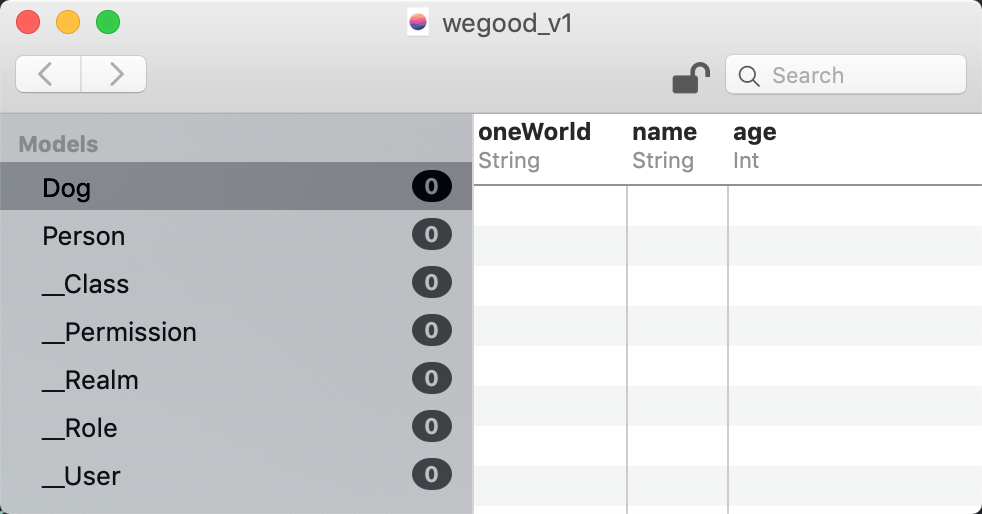The height and width of the screenshot is (514, 982).
Task: Open the __Class model
Action: point(86,284)
